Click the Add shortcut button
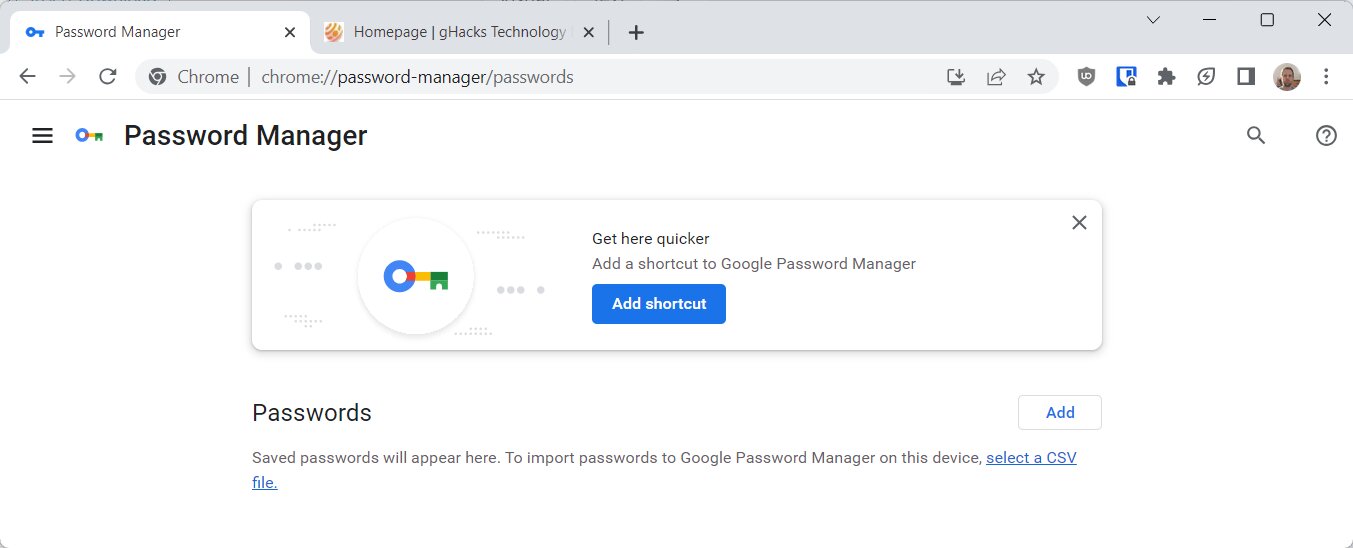1353x548 pixels. [x=659, y=304]
